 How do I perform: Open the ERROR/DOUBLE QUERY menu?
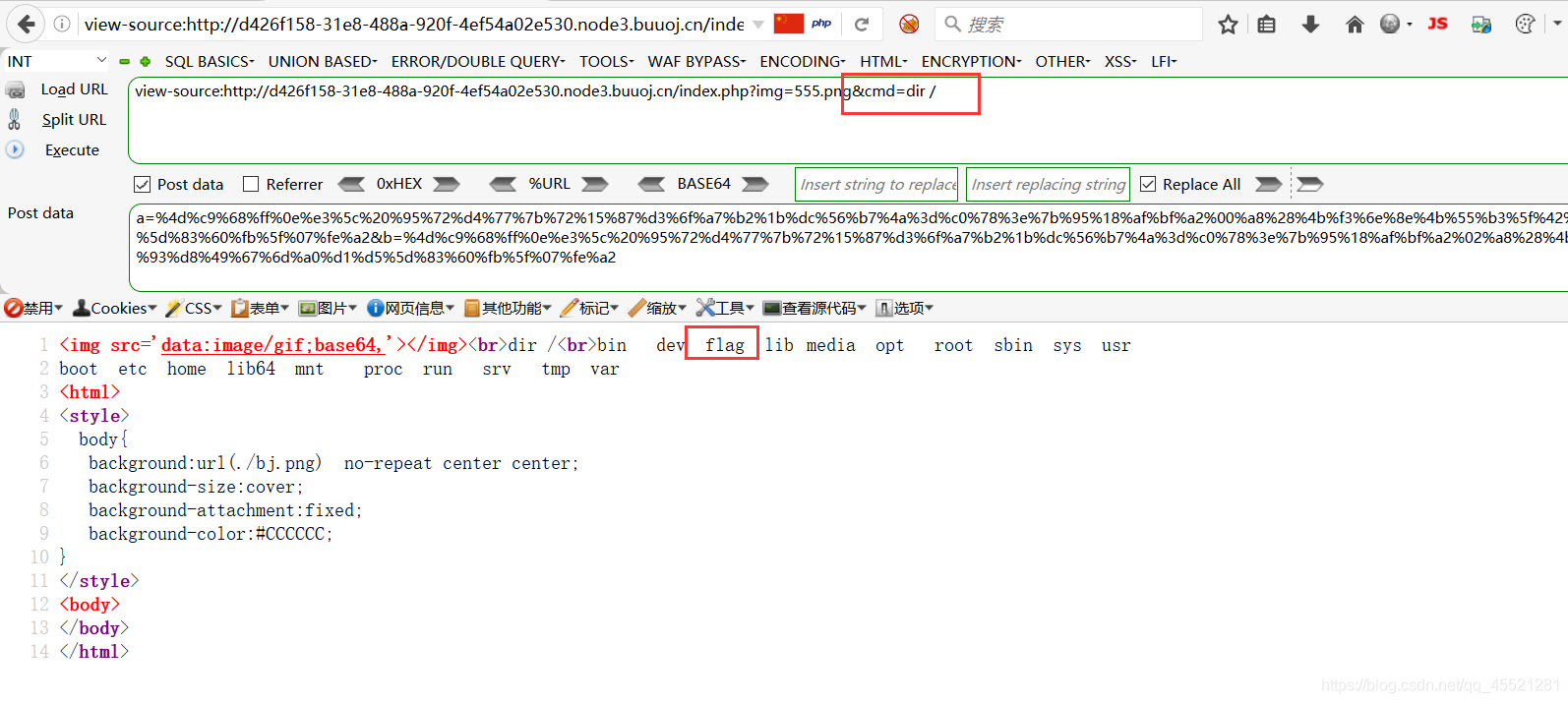pyautogui.click(x=478, y=61)
